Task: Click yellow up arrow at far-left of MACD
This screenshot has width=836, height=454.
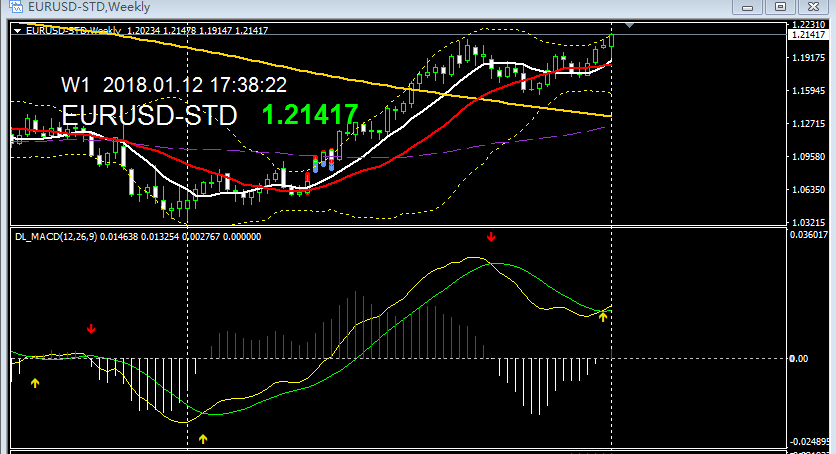Action: point(35,382)
